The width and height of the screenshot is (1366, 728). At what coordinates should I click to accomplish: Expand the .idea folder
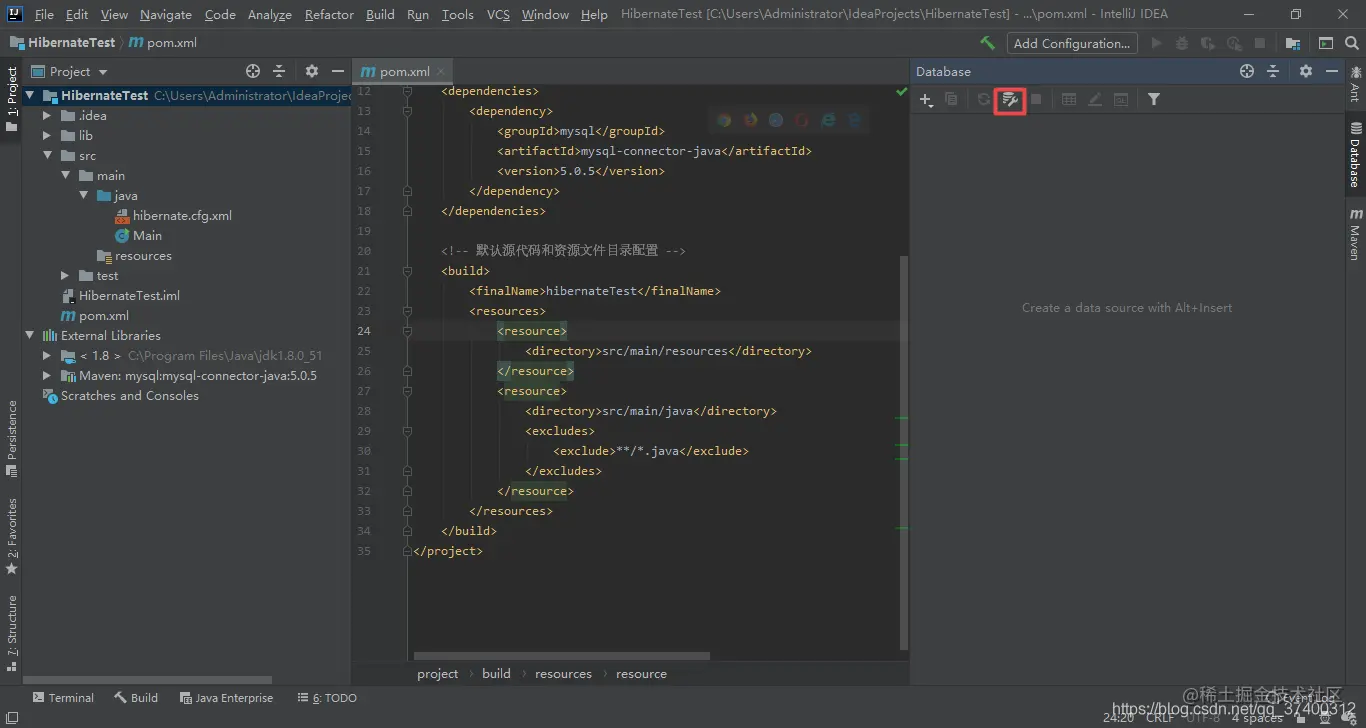tap(47, 116)
